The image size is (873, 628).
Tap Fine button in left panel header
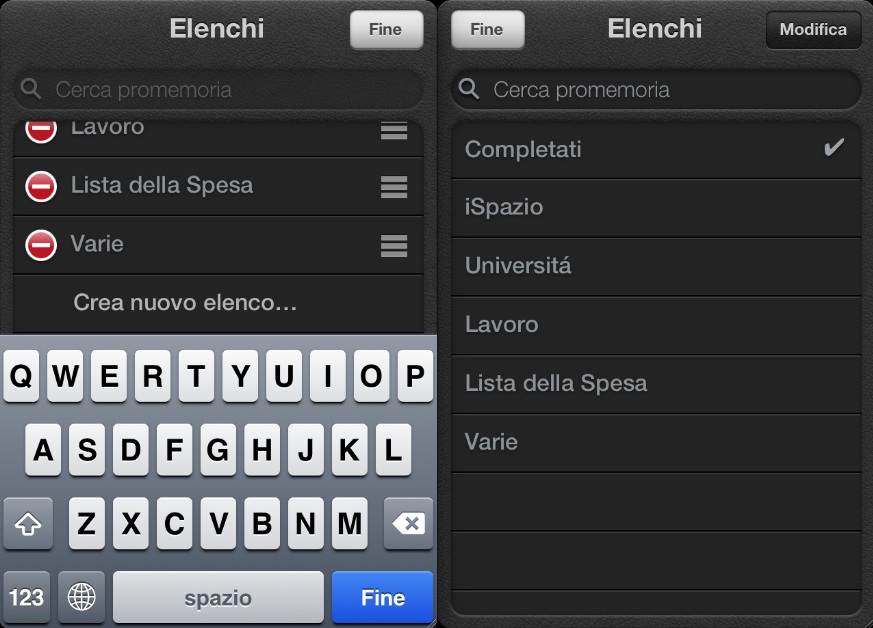(x=386, y=30)
